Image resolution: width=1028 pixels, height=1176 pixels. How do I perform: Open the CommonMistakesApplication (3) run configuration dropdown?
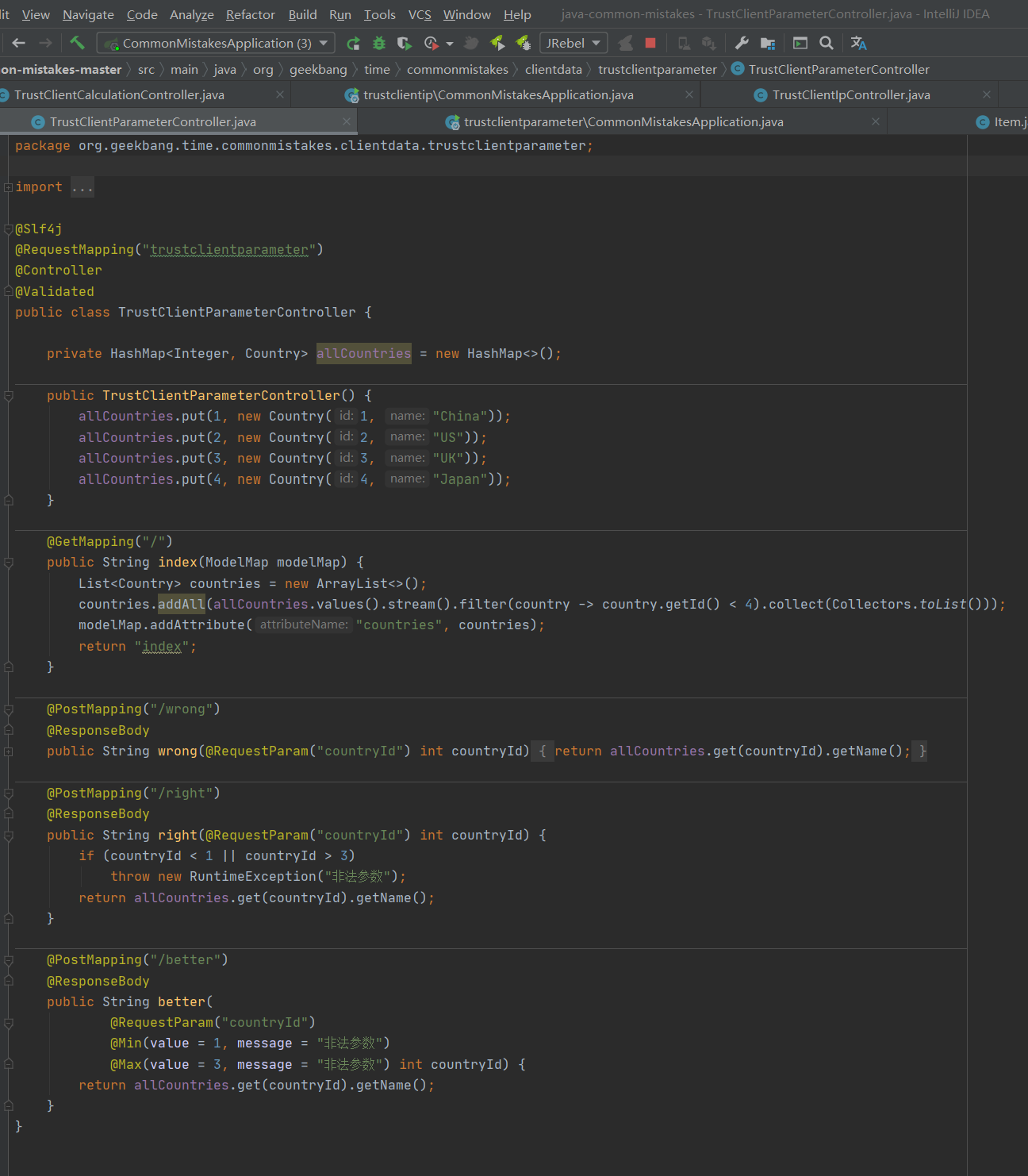(216, 43)
